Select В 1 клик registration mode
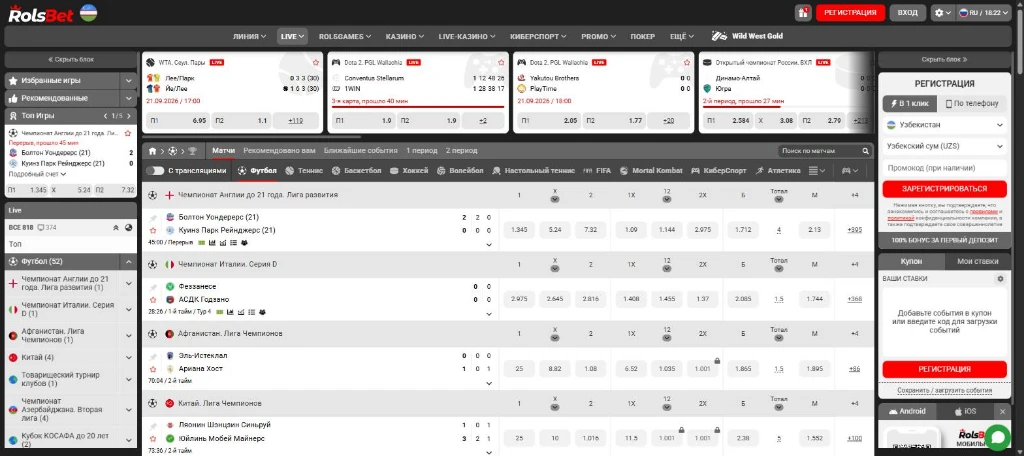 click(x=910, y=103)
